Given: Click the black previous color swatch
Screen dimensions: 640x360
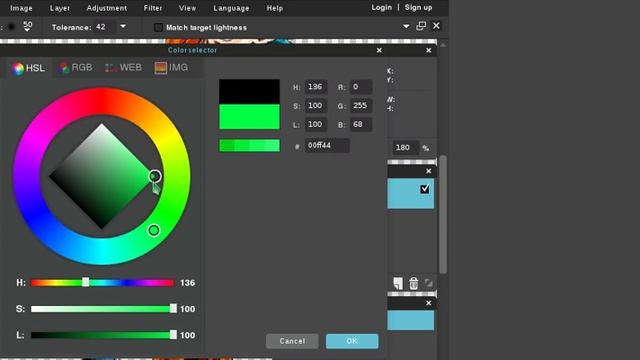Looking at the screenshot, I should [x=249, y=91].
